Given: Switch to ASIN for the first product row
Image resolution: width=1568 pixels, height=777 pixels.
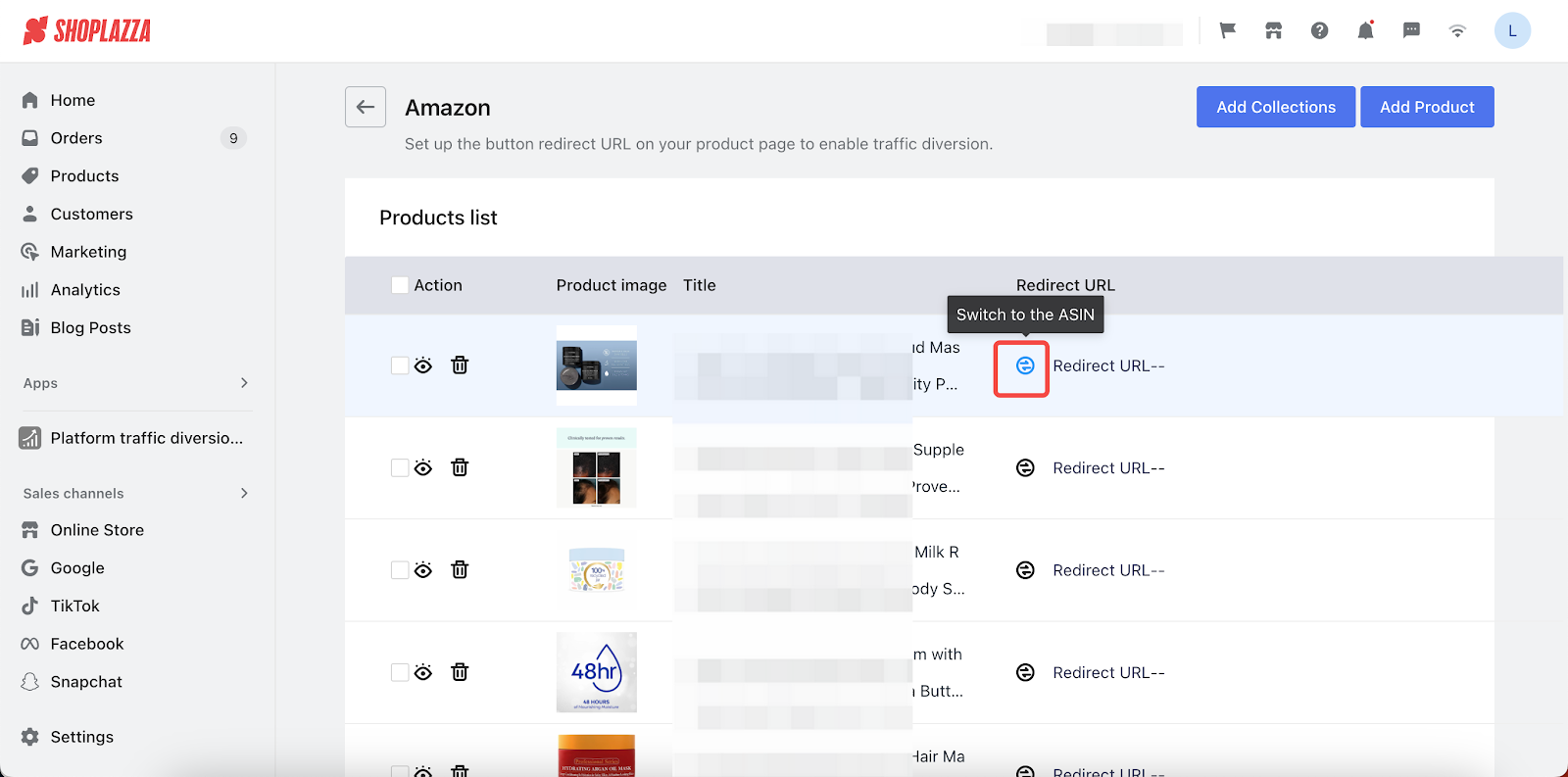Looking at the screenshot, I should [x=1025, y=365].
